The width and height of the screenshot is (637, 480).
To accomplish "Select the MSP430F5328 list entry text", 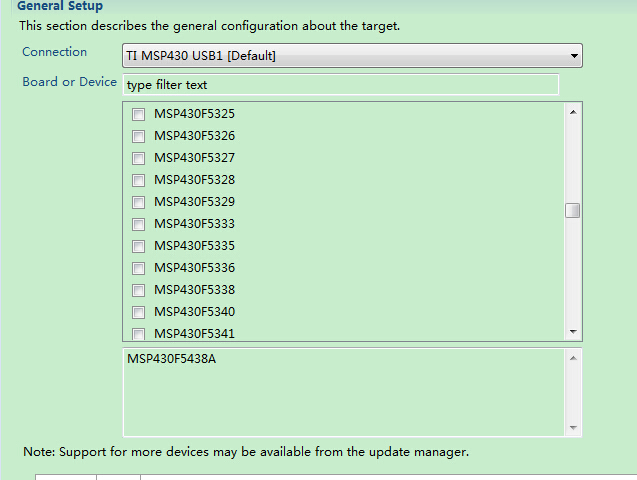I will 194,179.
